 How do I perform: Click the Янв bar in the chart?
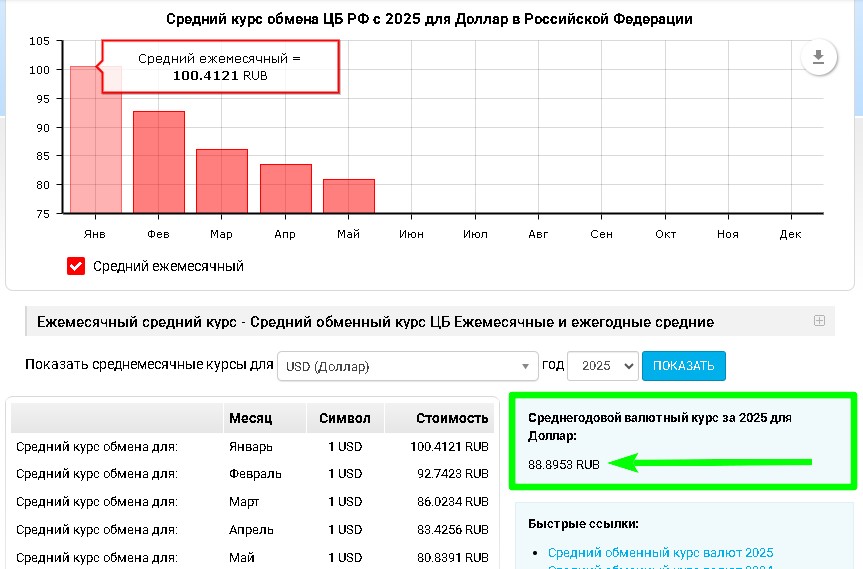coord(95,140)
